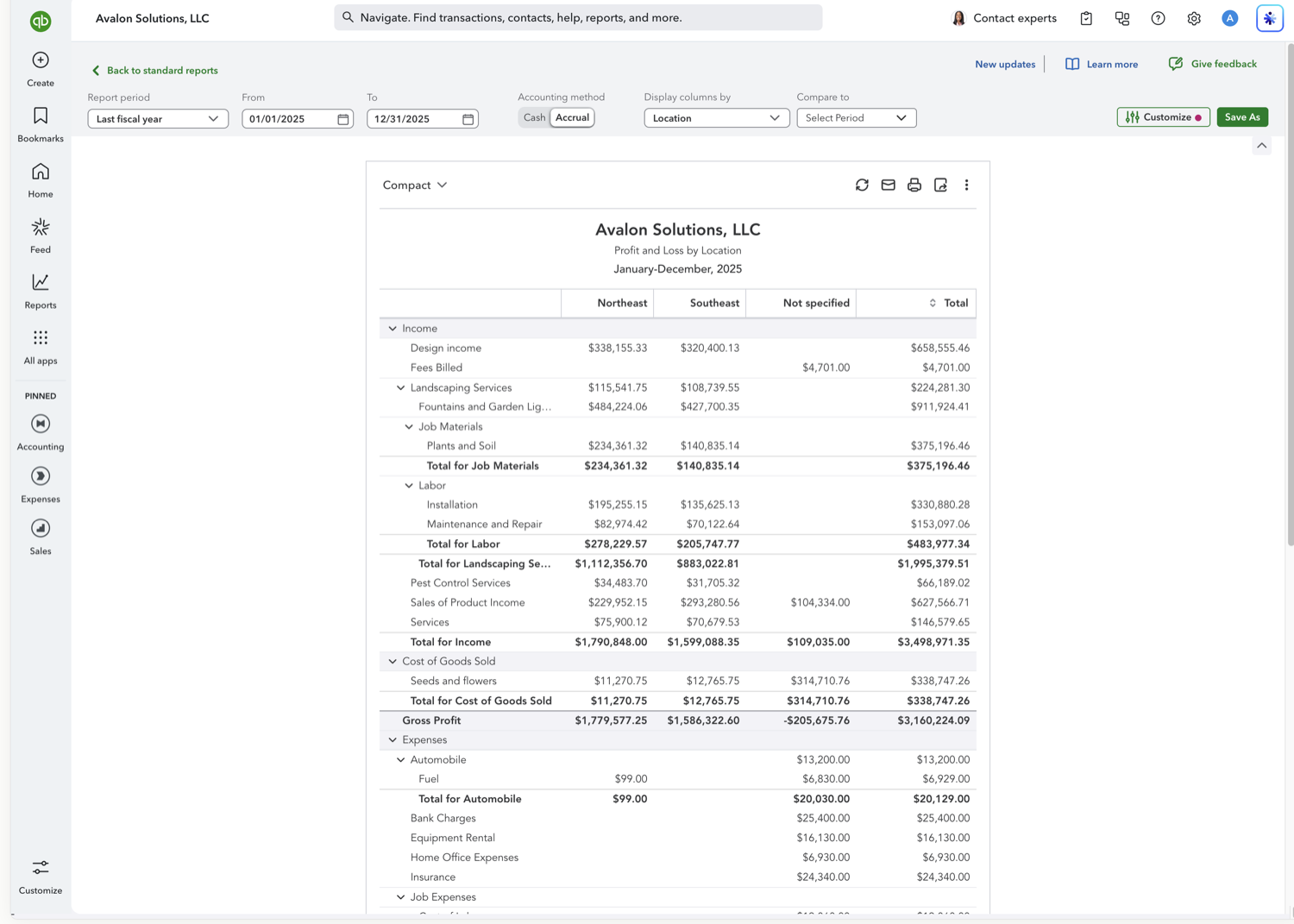Image resolution: width=1294 pixels, height=924 pixels.
Task: Open the Create plus menu
Action: pos(41,69)
